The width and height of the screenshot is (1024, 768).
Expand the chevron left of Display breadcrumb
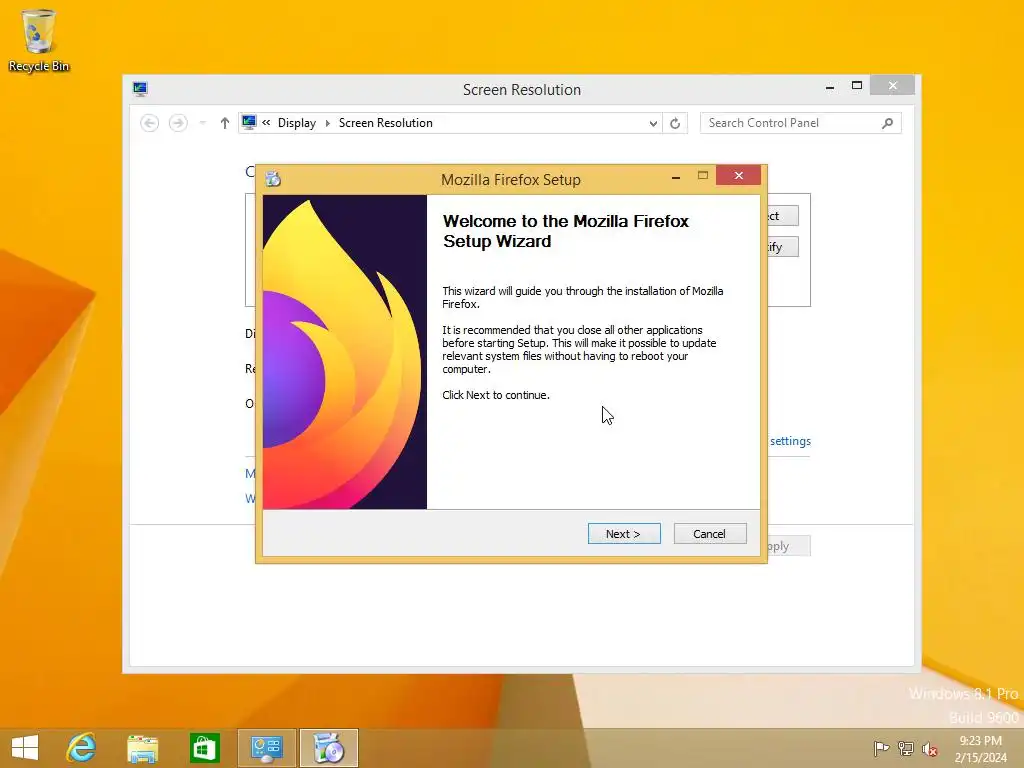pyautogui.click(x=266, y=122)
